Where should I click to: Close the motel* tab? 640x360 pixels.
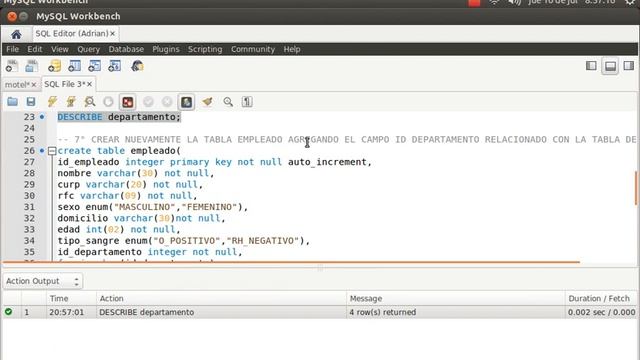(34, 85)
